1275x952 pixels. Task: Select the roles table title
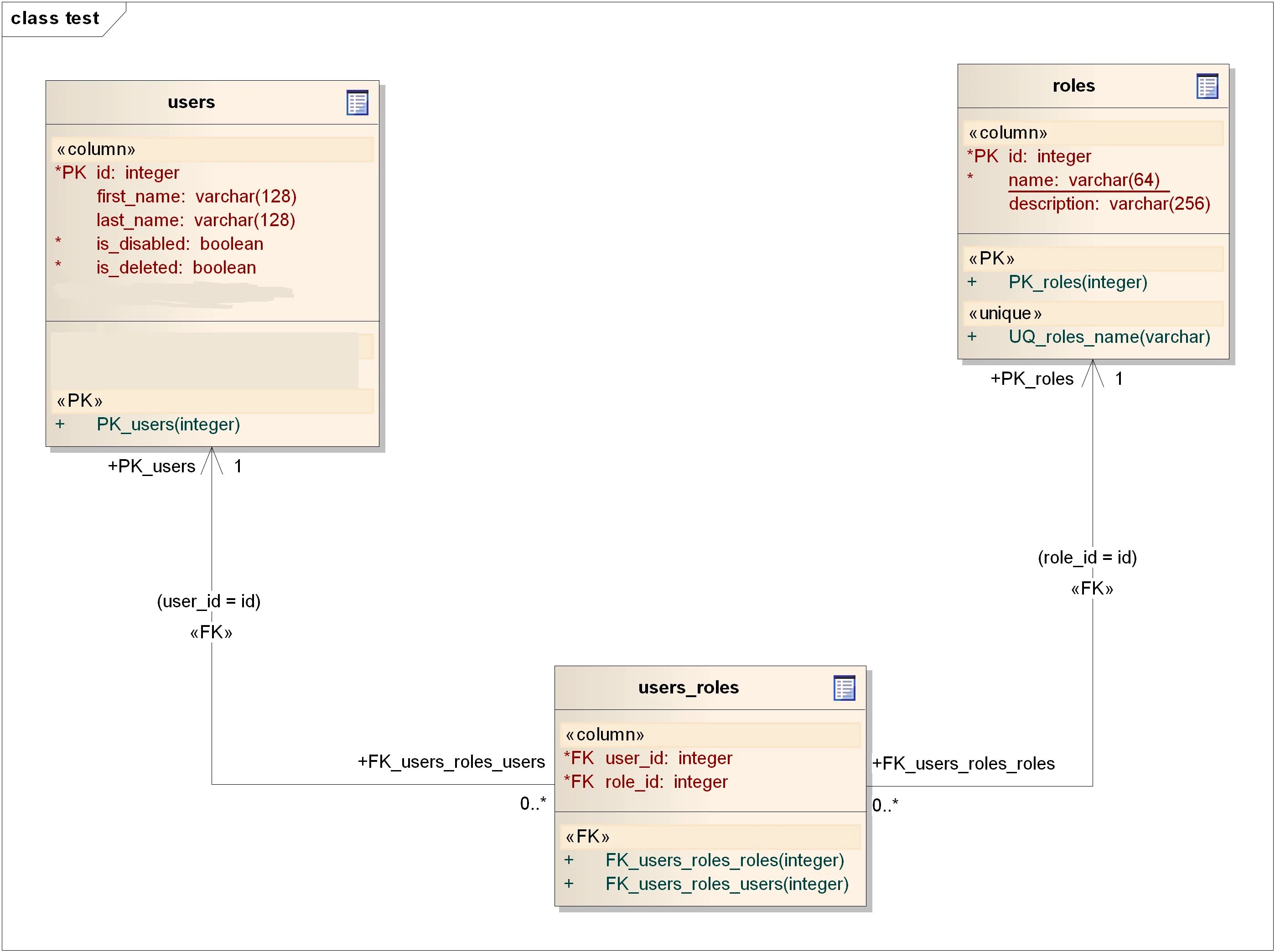tap(1073, 86)
